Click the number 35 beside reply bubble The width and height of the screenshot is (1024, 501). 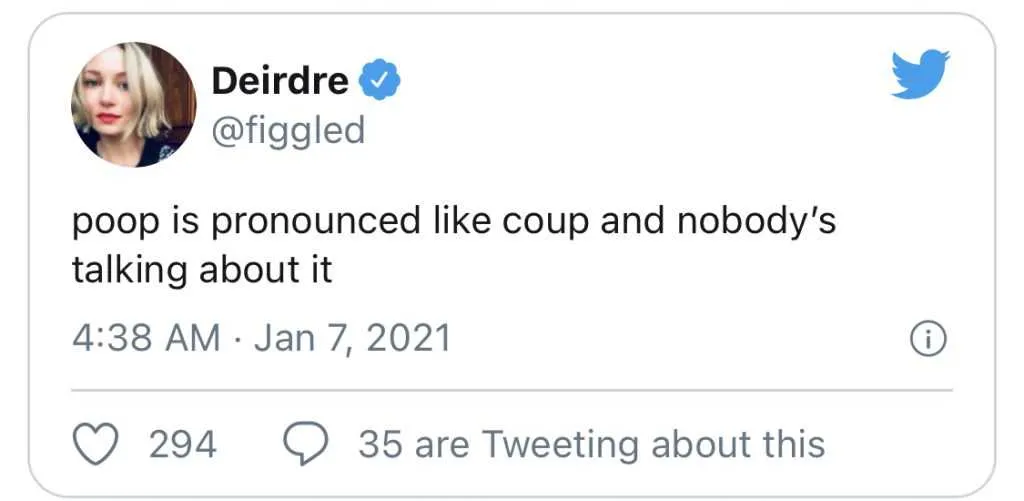point(379,445)
